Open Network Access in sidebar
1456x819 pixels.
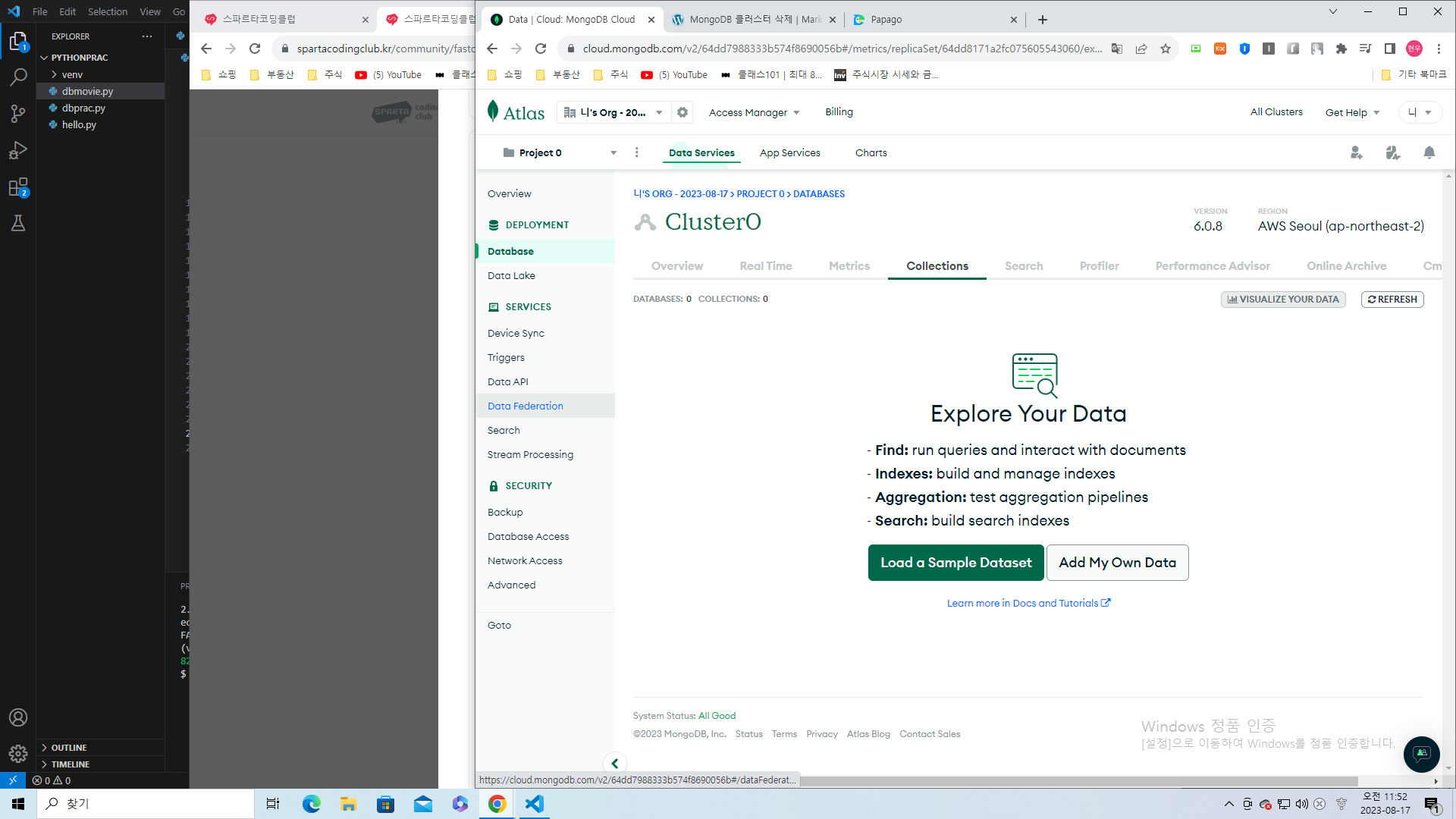[525, 560]
